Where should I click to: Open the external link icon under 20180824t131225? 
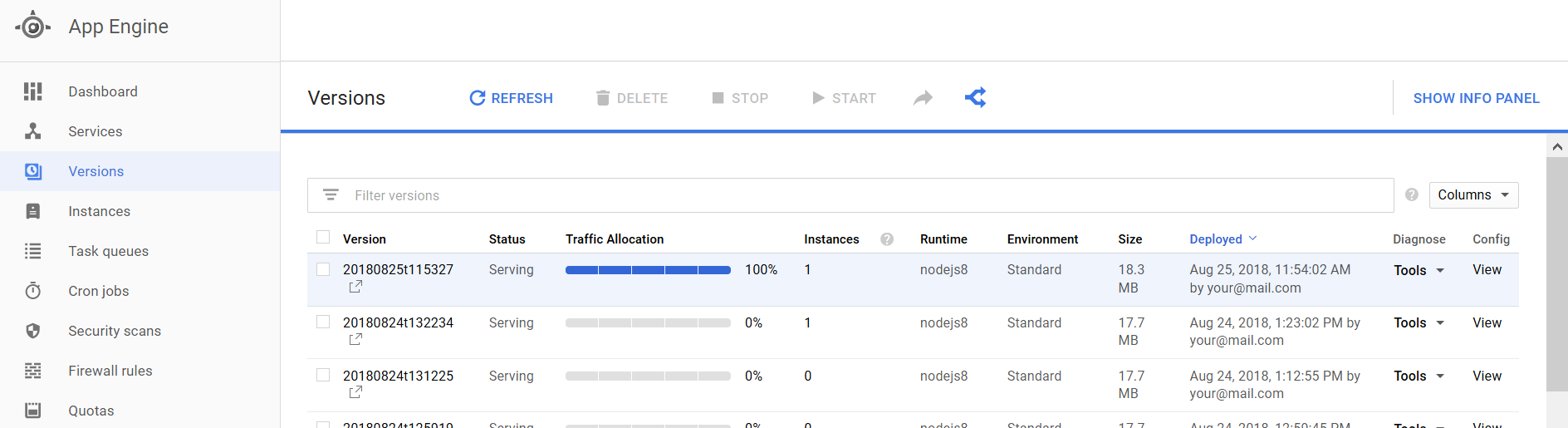tap(355, 392)
